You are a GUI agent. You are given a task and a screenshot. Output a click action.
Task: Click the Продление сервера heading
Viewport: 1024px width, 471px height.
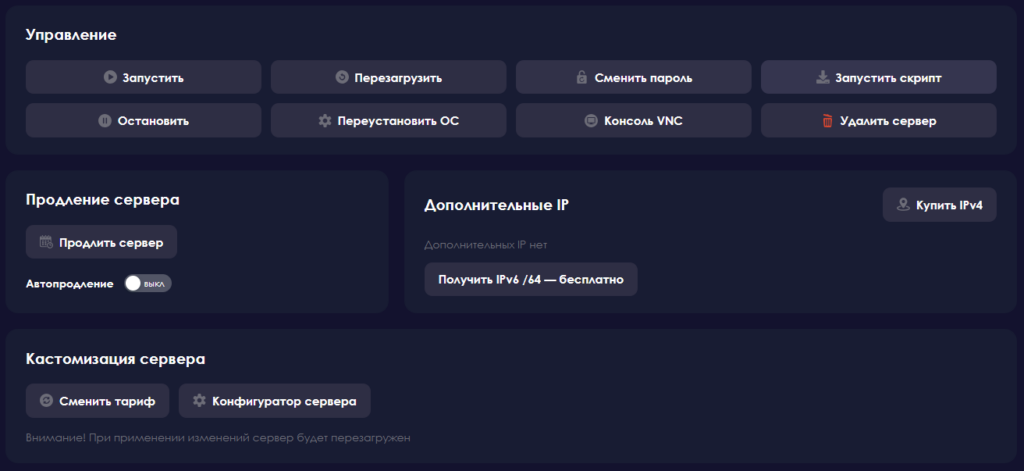pyautogui.click(x=103, y=200)
